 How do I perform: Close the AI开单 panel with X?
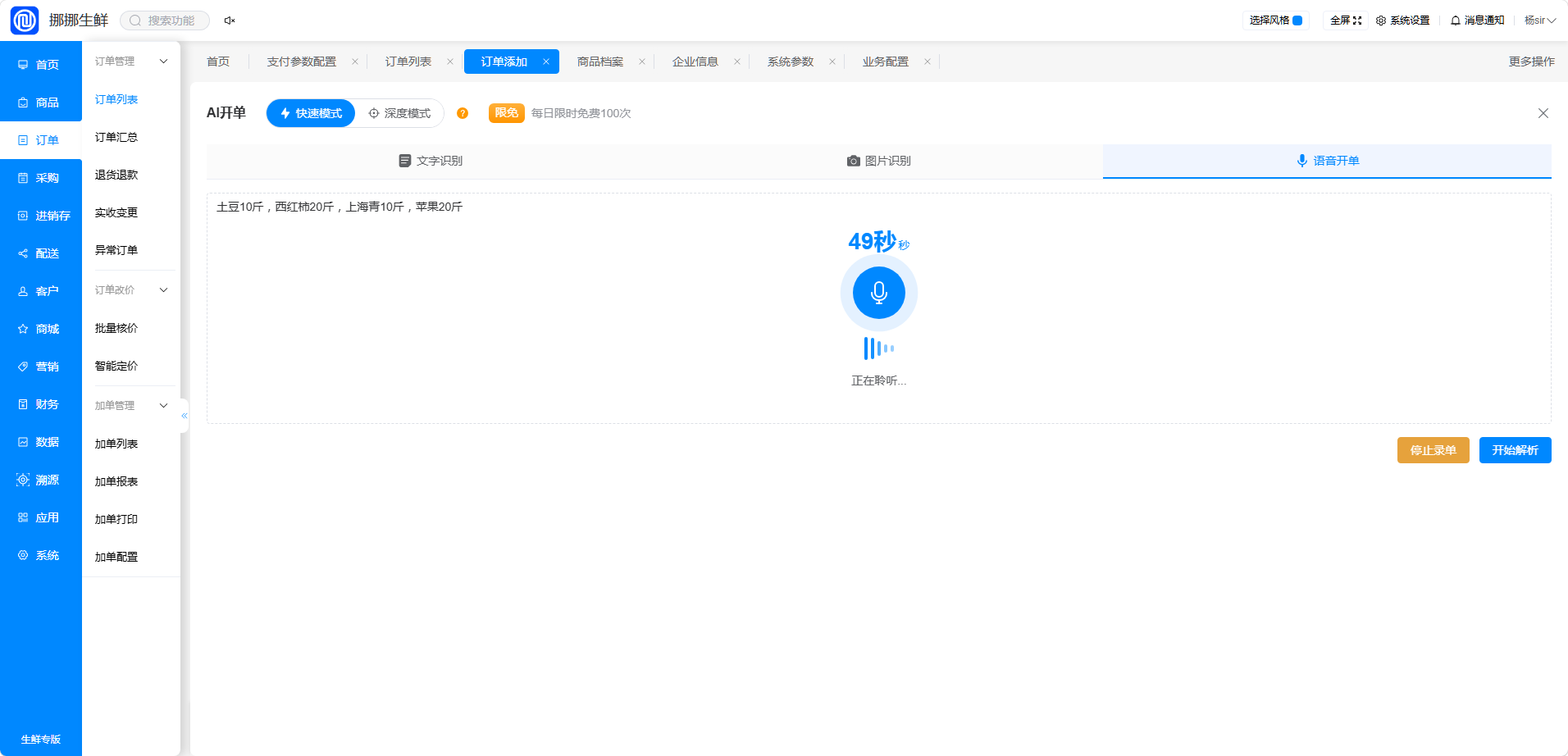point(1543,113)
